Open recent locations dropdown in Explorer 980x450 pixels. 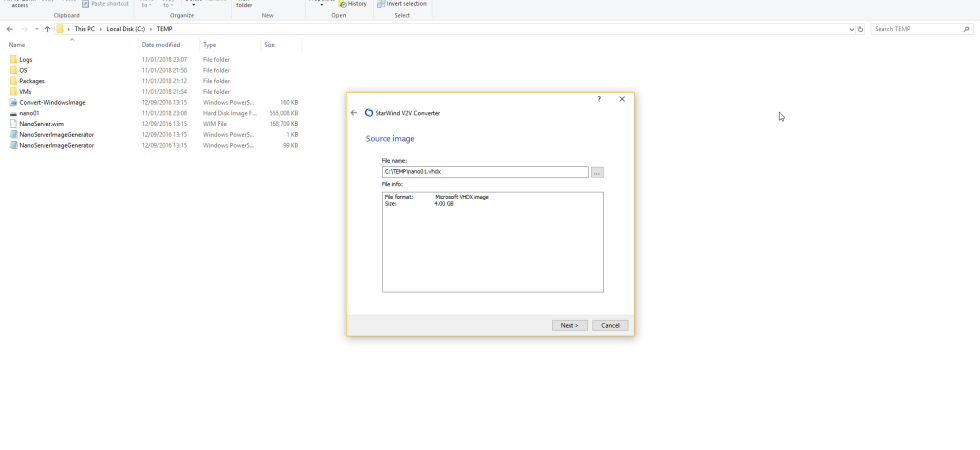click(37, 29)
